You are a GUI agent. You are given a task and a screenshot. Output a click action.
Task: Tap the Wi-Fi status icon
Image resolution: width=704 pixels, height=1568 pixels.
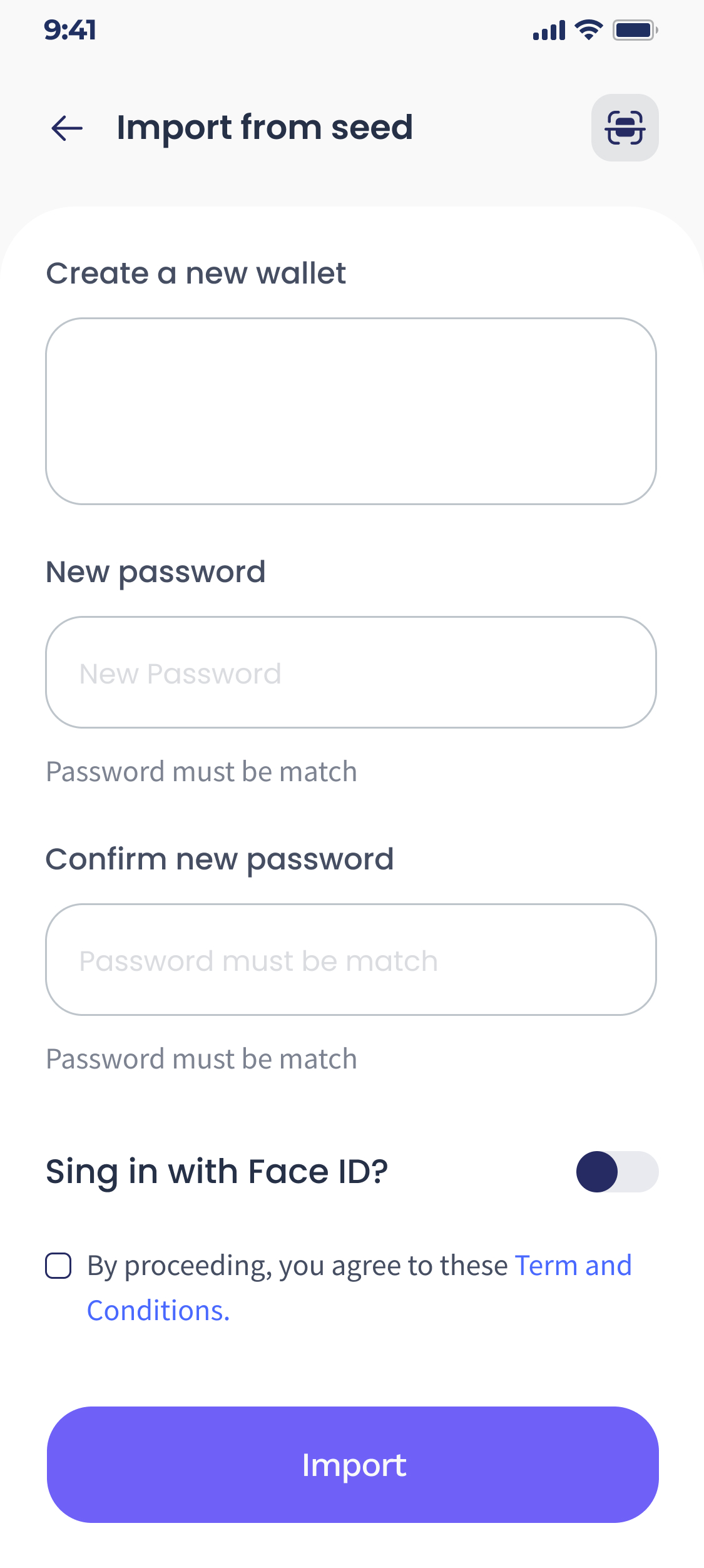pyautogui.click(x=588, y=29)
